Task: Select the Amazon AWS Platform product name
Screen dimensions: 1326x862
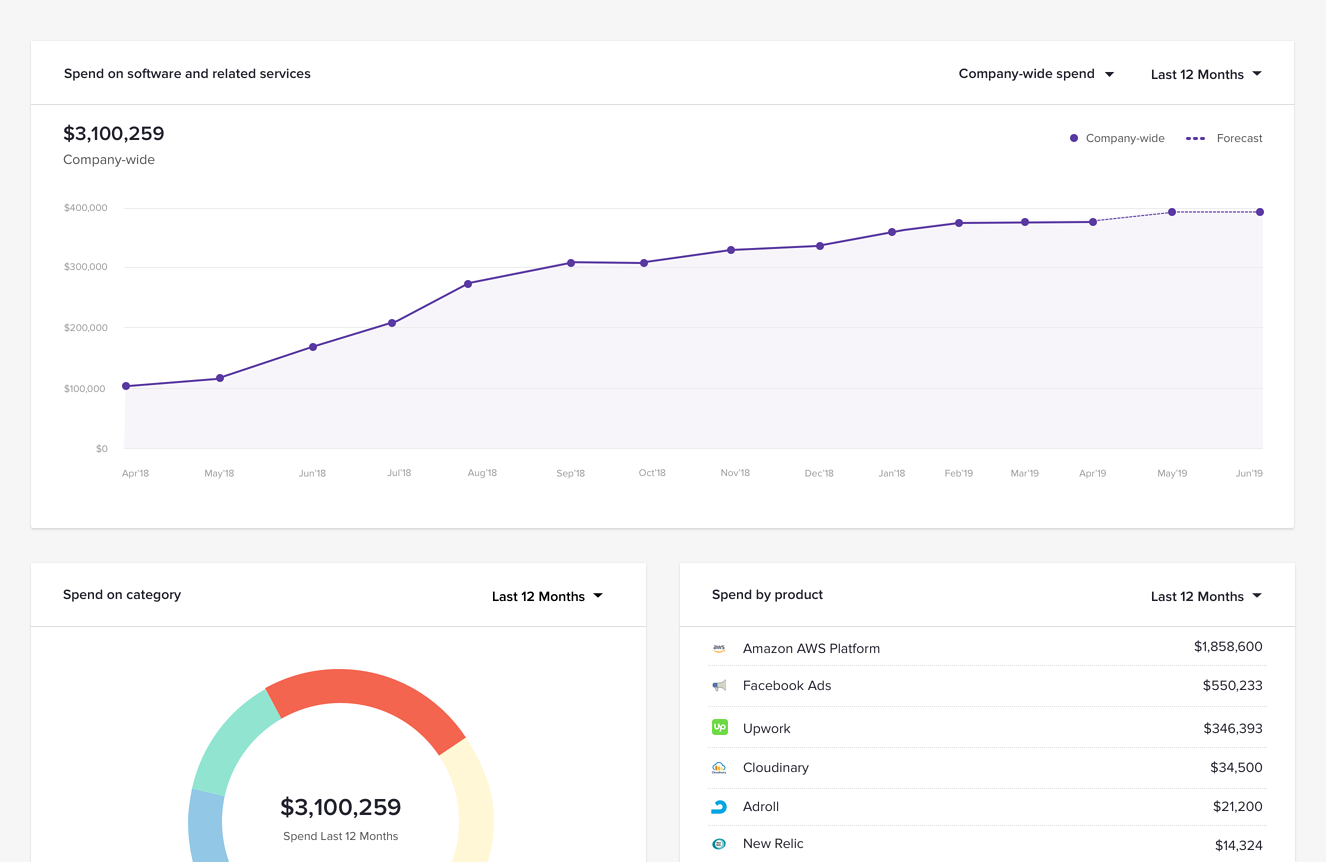Action: [x=811, y=648]
